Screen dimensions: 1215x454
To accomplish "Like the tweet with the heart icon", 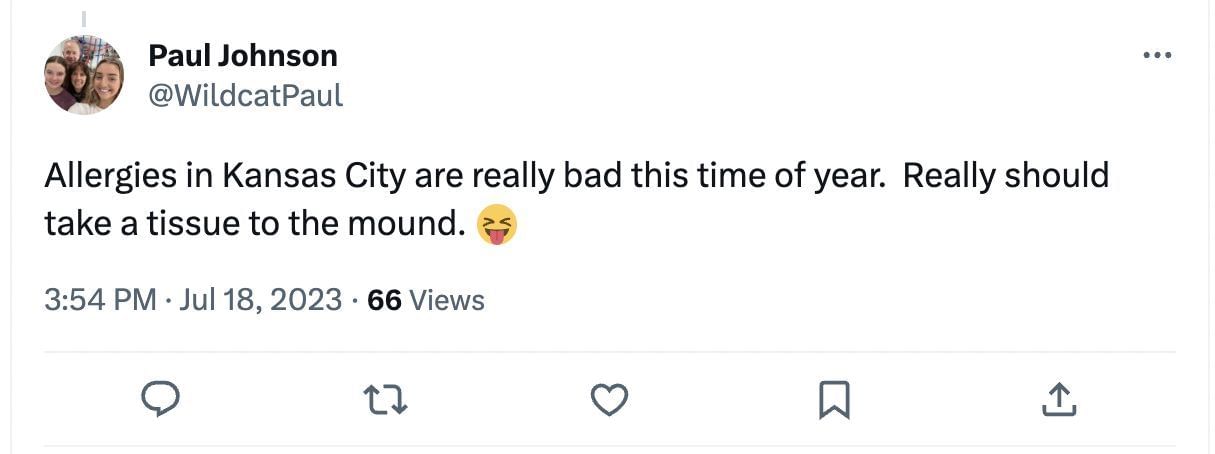I will pos(609,400).
